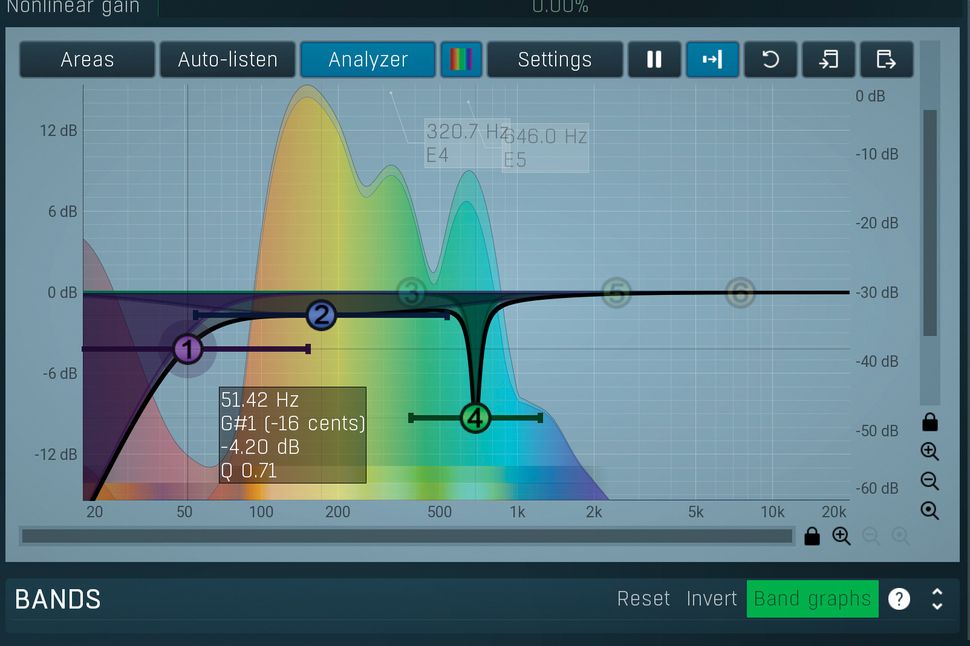This screenshot has height=646, width=970.
Task: Select EQ band 4 node
Action: 475,419
